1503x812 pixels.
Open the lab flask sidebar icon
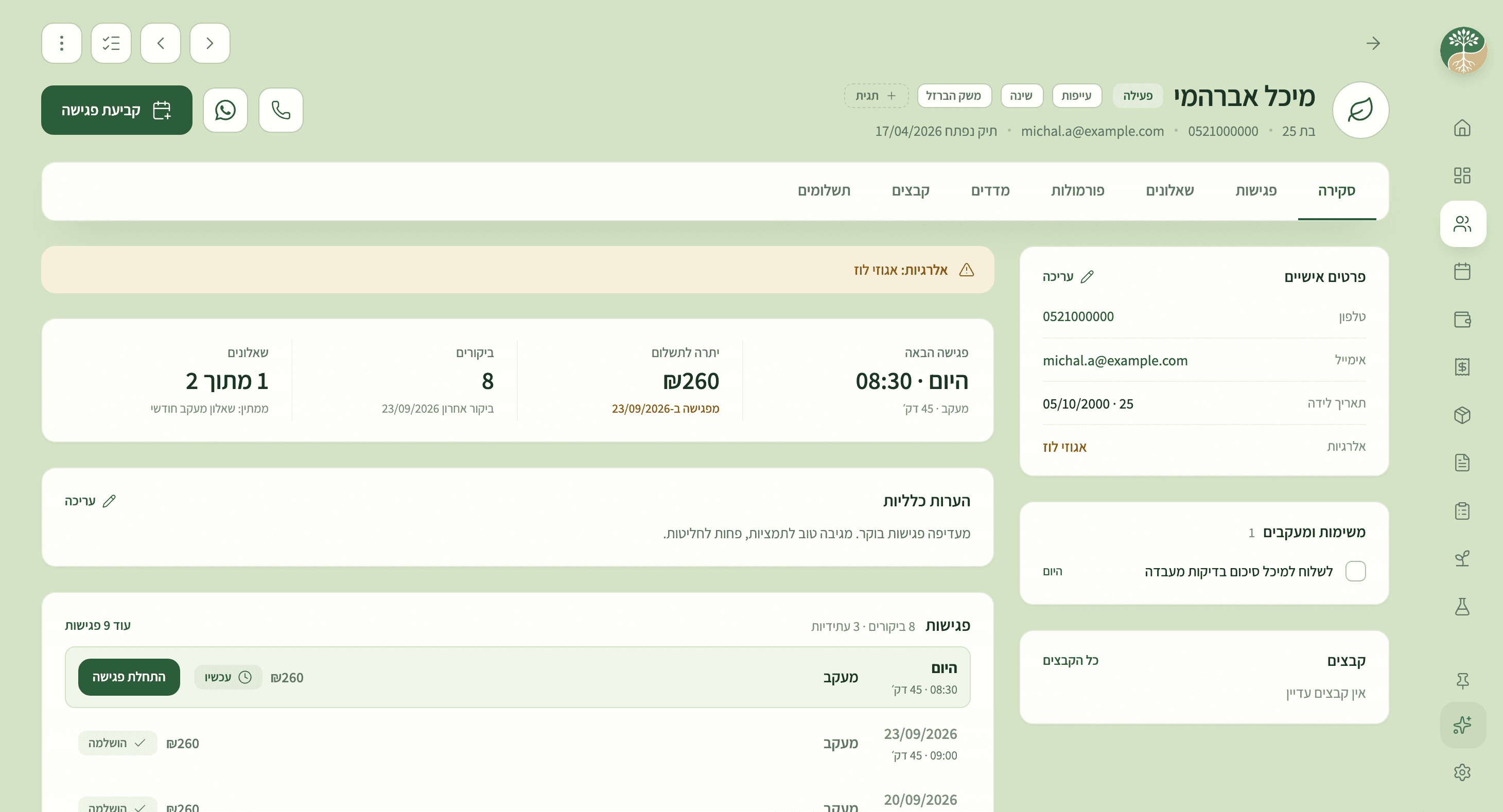[x=1462, y=607]
